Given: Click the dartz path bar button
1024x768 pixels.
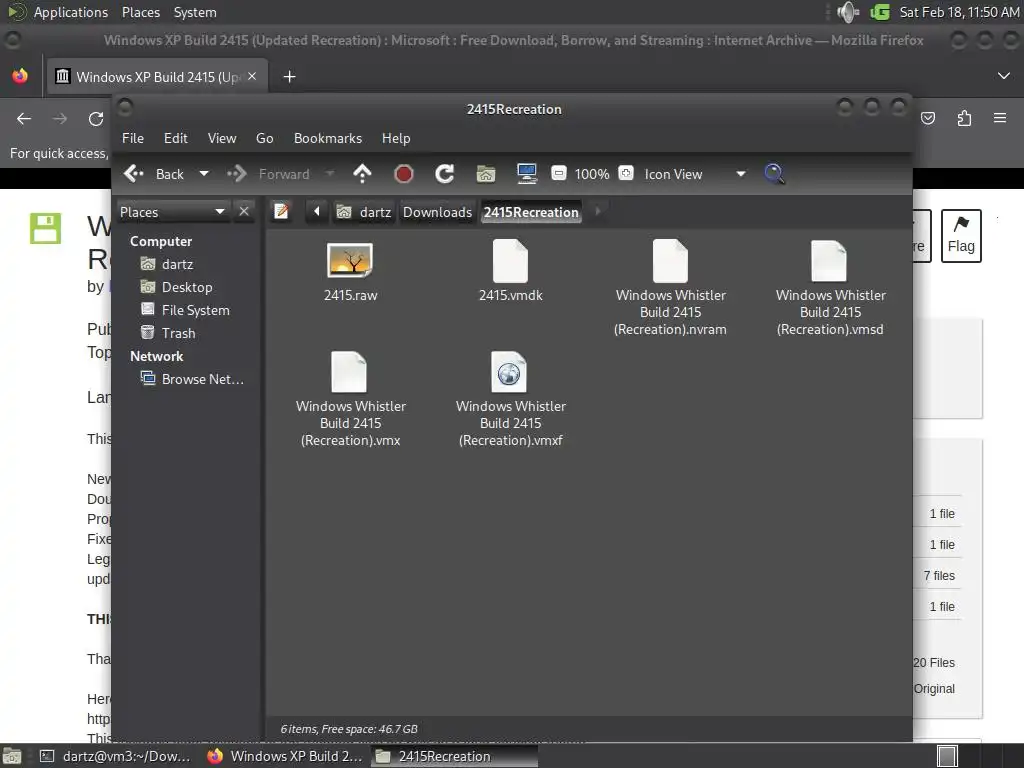Looking at the screenshot, I should click(364, 212).
